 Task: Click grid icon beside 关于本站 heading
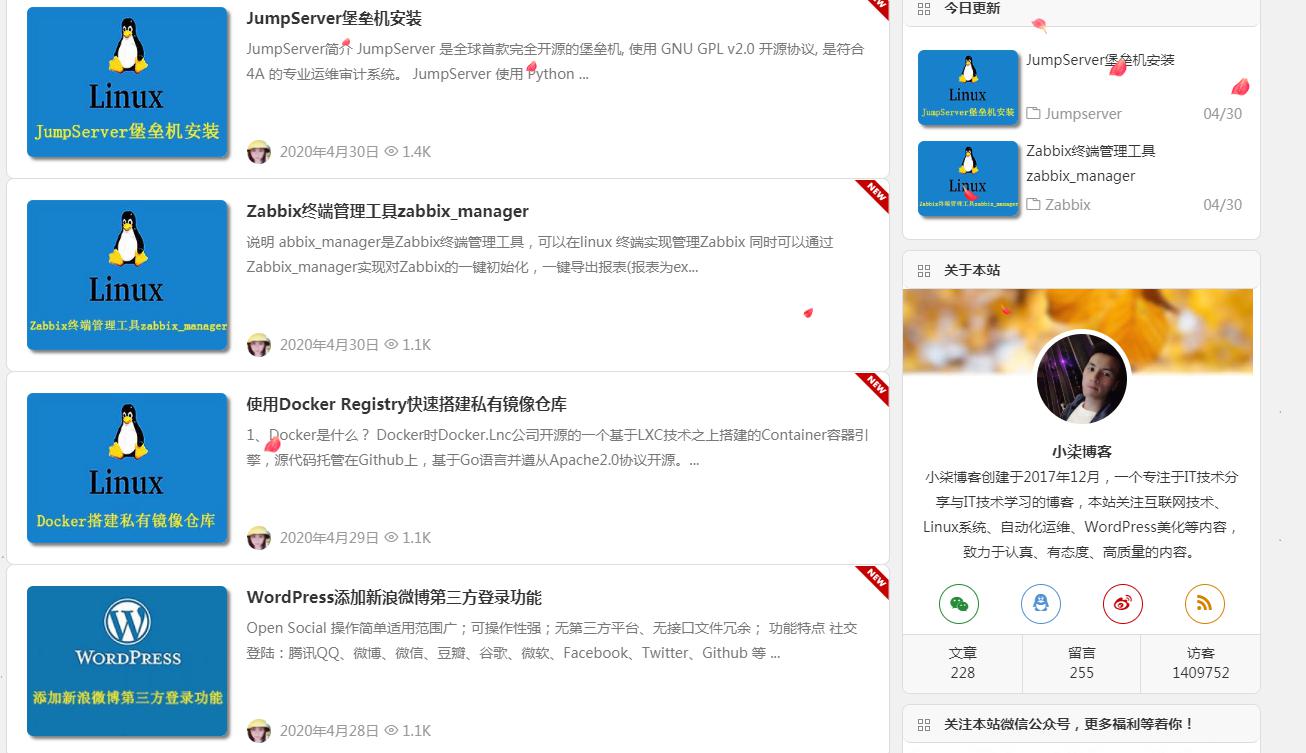coord(923,271)
